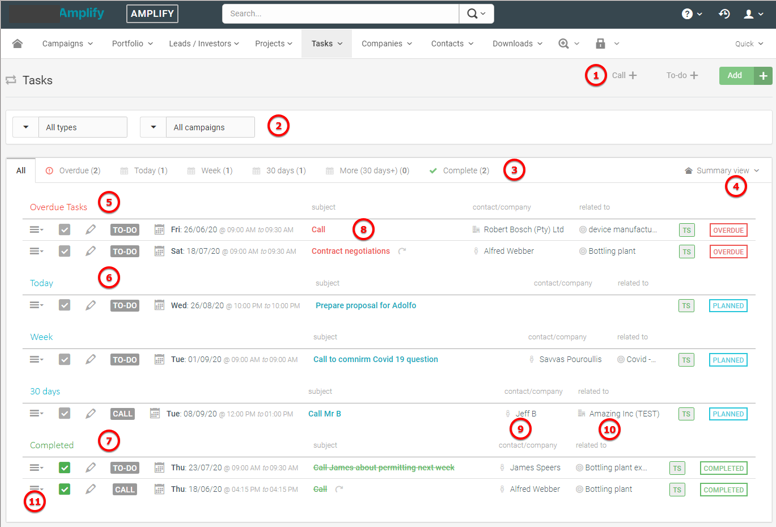Screen dimensions: 776x527
Task: Open calendar icon for Thu 23/07/20 task
Action: pos(159,467)
